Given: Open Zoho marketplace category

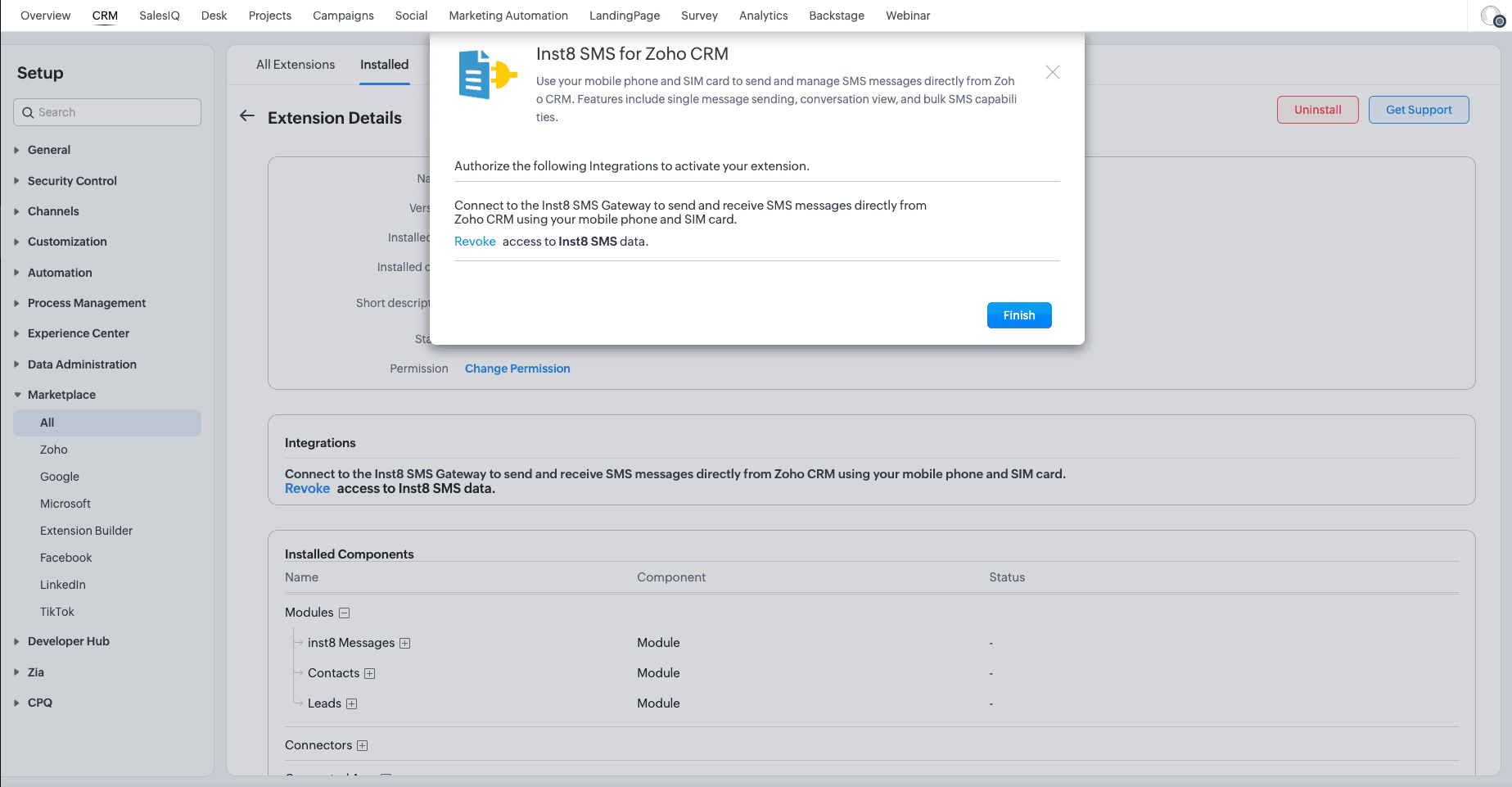Looking at the screenshot, I should coord(54,450).
